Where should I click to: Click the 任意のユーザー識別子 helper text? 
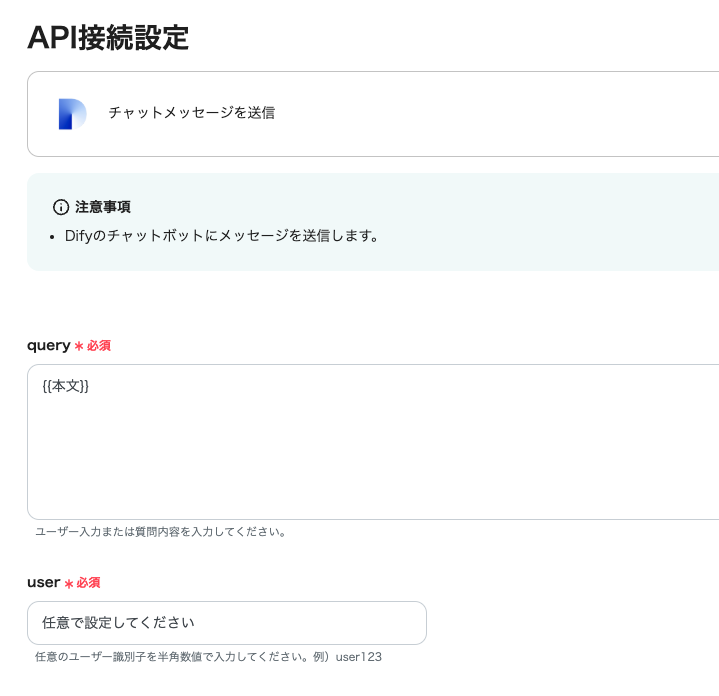(x=180, y=657)
